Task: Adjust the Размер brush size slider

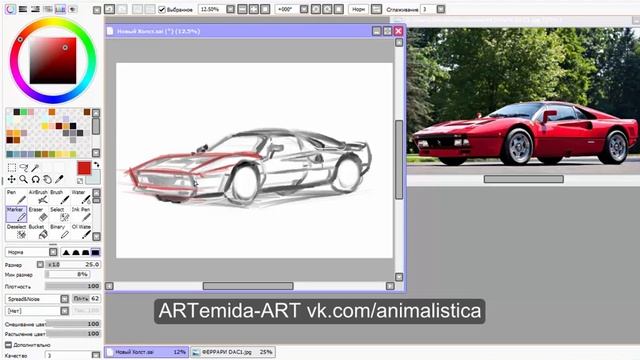Action: (x=73, y=264)
